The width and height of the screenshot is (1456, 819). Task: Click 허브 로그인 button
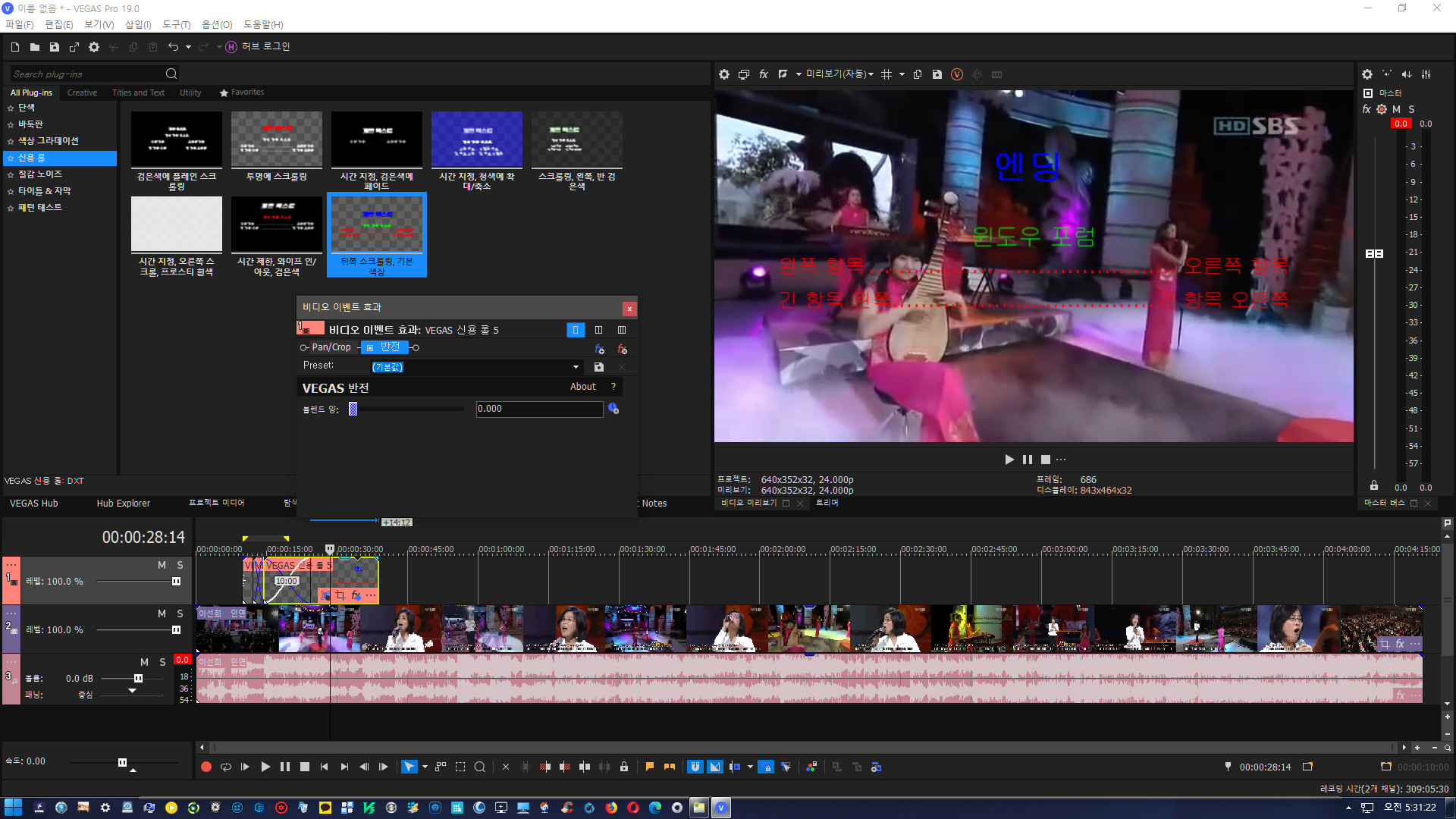click(259, 47)
